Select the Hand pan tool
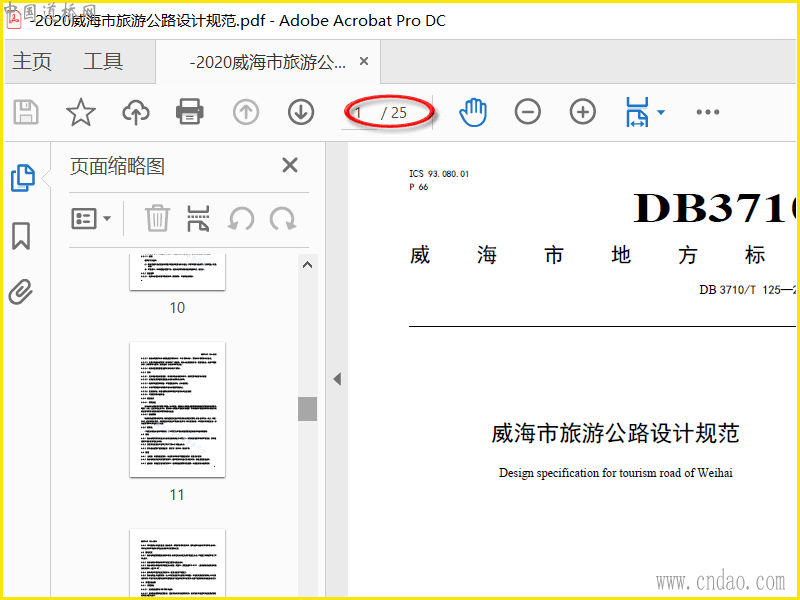The height and width of the screenshot is (600, 800). (x=473, y=112)
